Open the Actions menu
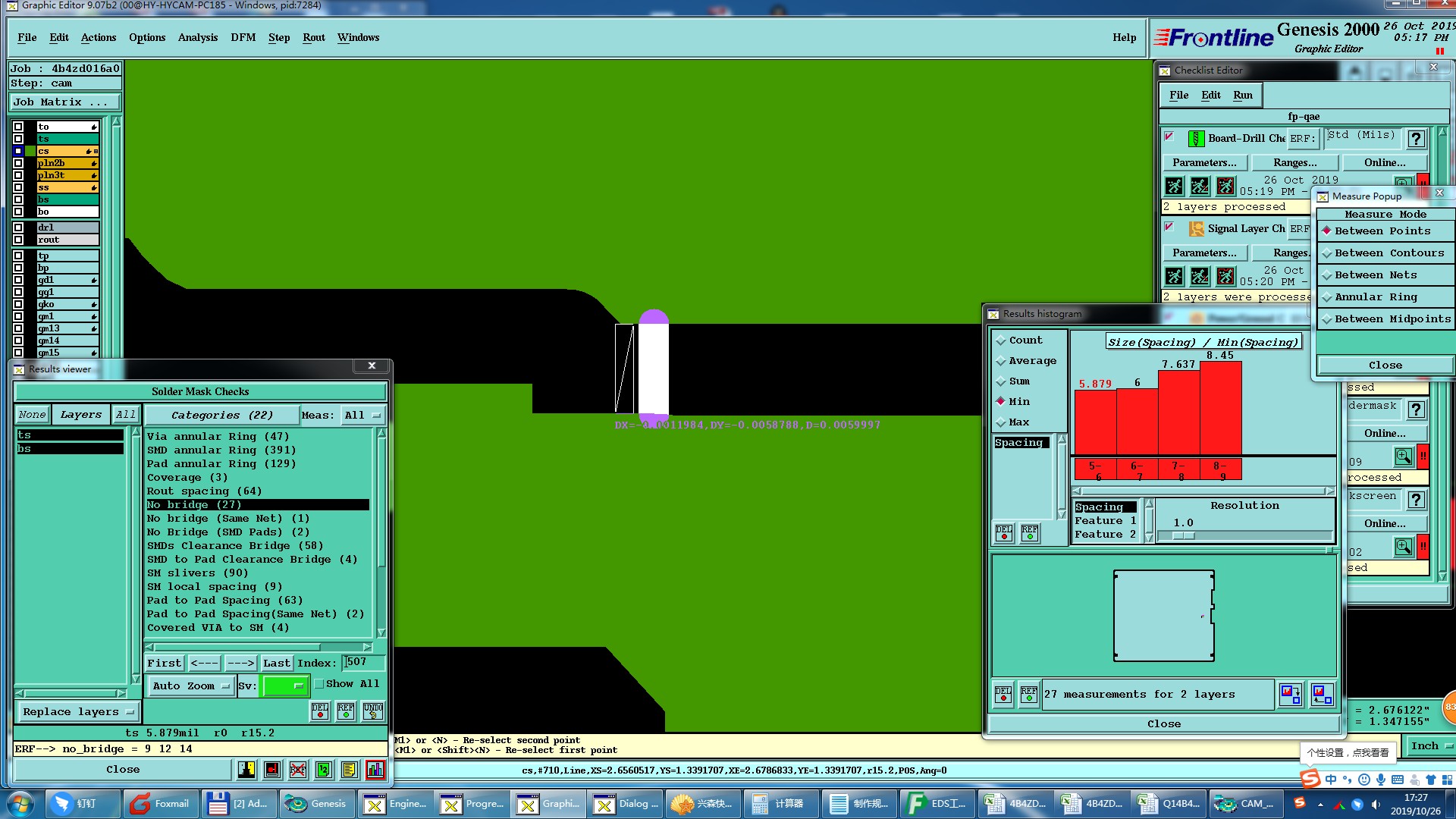 (99, 37)
